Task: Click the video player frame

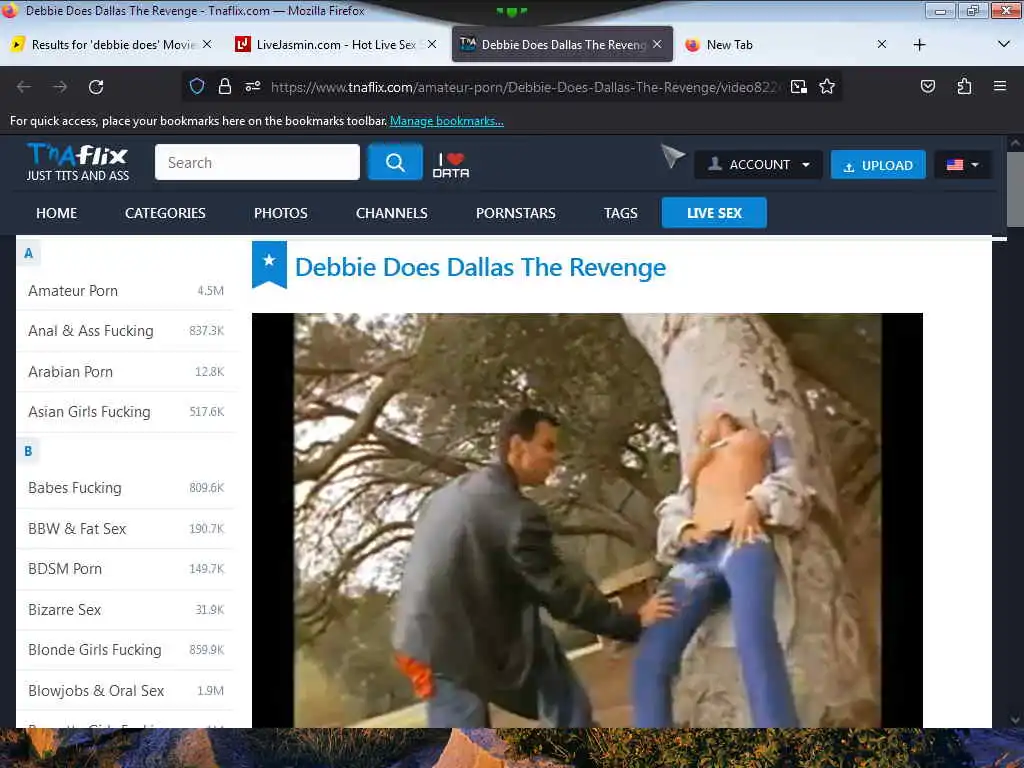Action: pos(587,520)
